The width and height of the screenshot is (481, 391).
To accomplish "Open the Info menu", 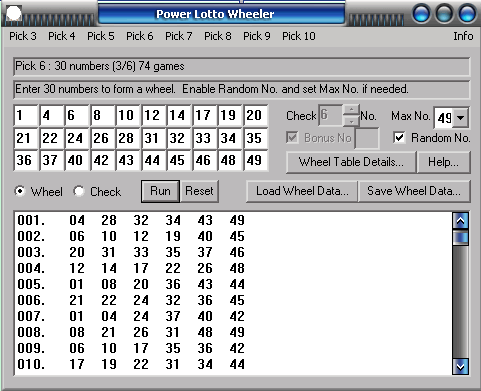I will (463, 36).
